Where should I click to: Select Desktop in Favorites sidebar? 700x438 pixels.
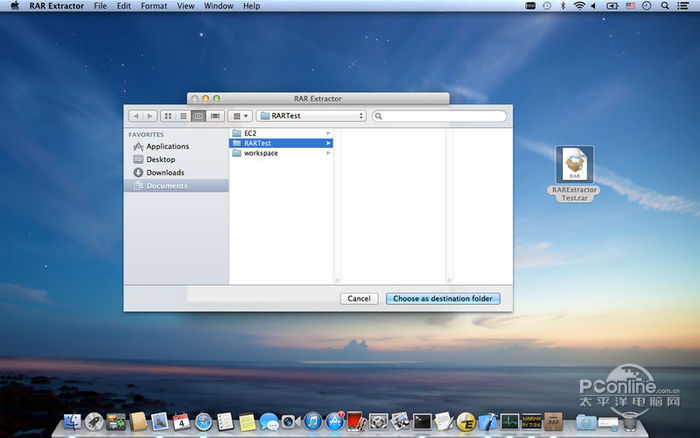click(160, 159)
